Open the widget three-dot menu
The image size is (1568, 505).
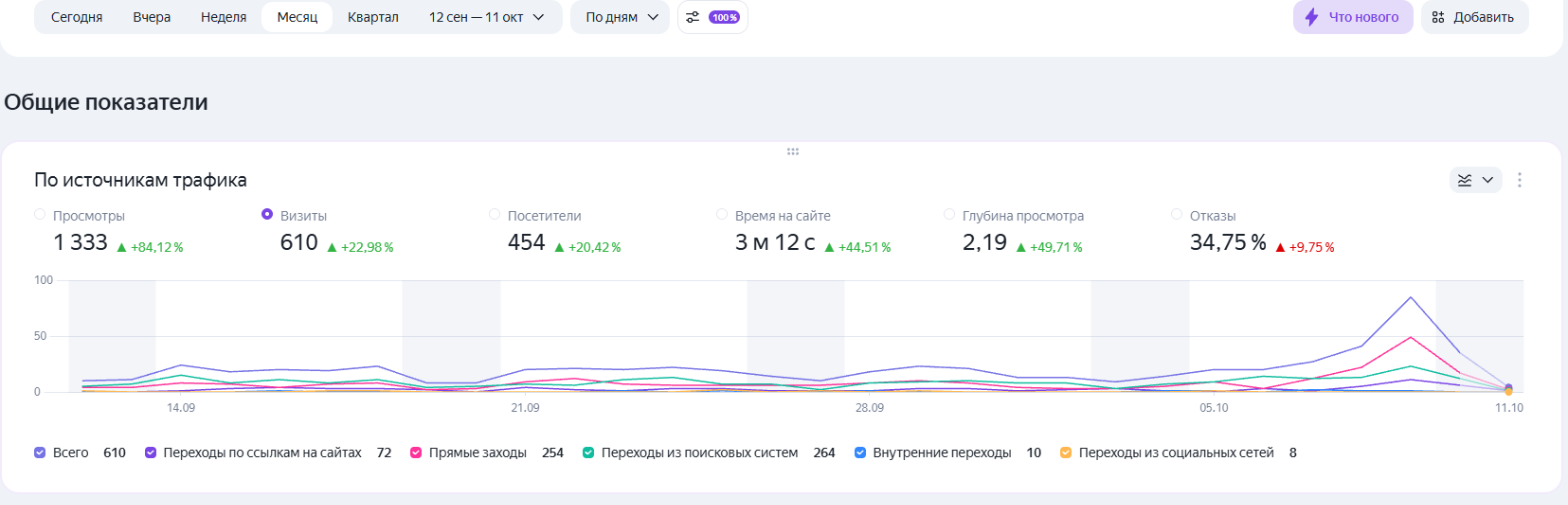point(1520,180)
